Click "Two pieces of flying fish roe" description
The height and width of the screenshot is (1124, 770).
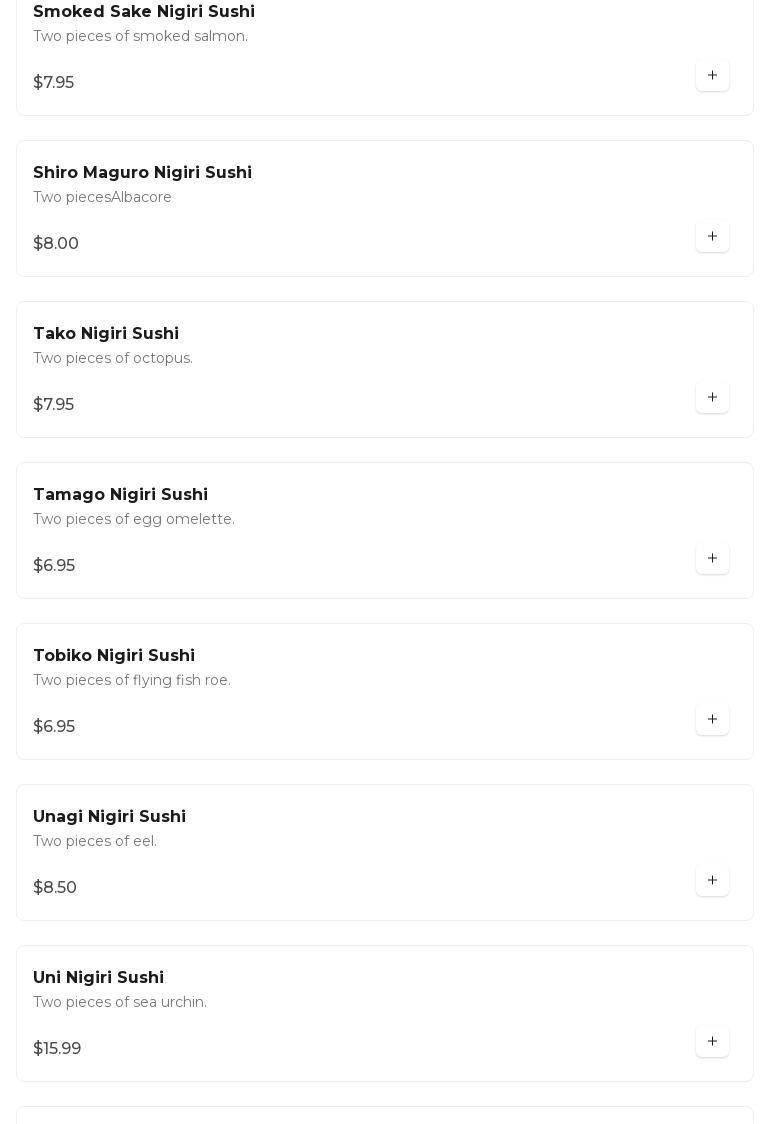(132, 681)
